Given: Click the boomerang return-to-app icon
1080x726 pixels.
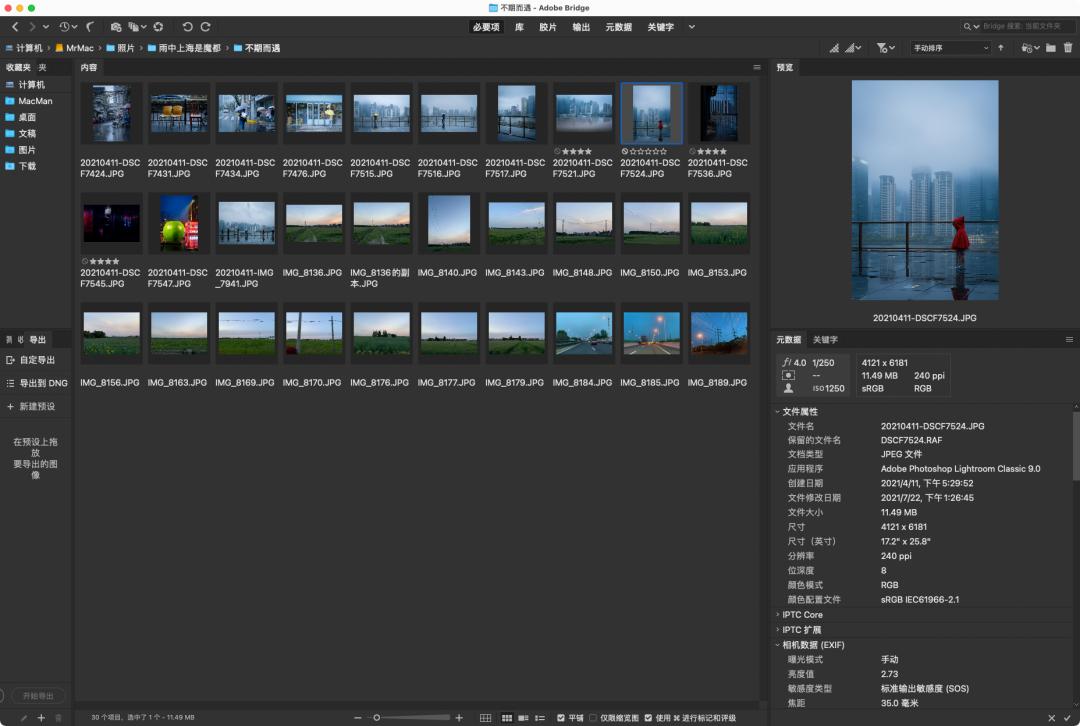Looking at the screenshot, I should click(x=91, y=27).
